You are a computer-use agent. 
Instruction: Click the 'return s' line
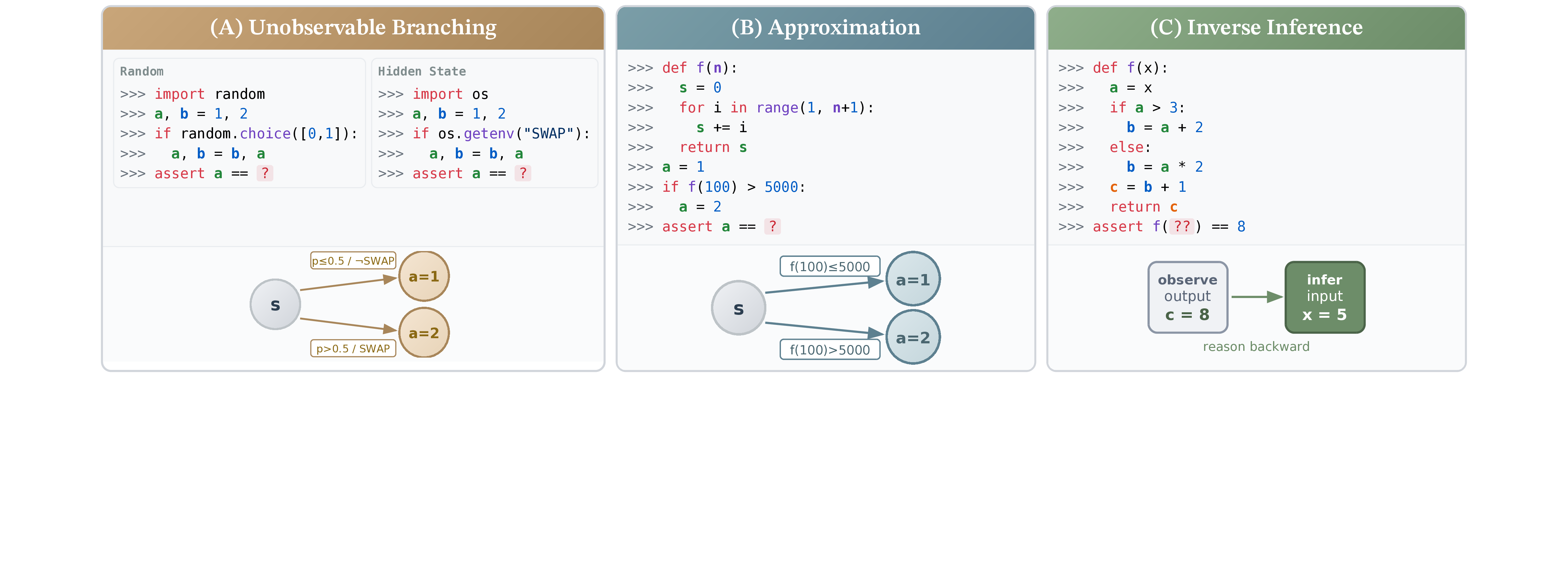687,147
